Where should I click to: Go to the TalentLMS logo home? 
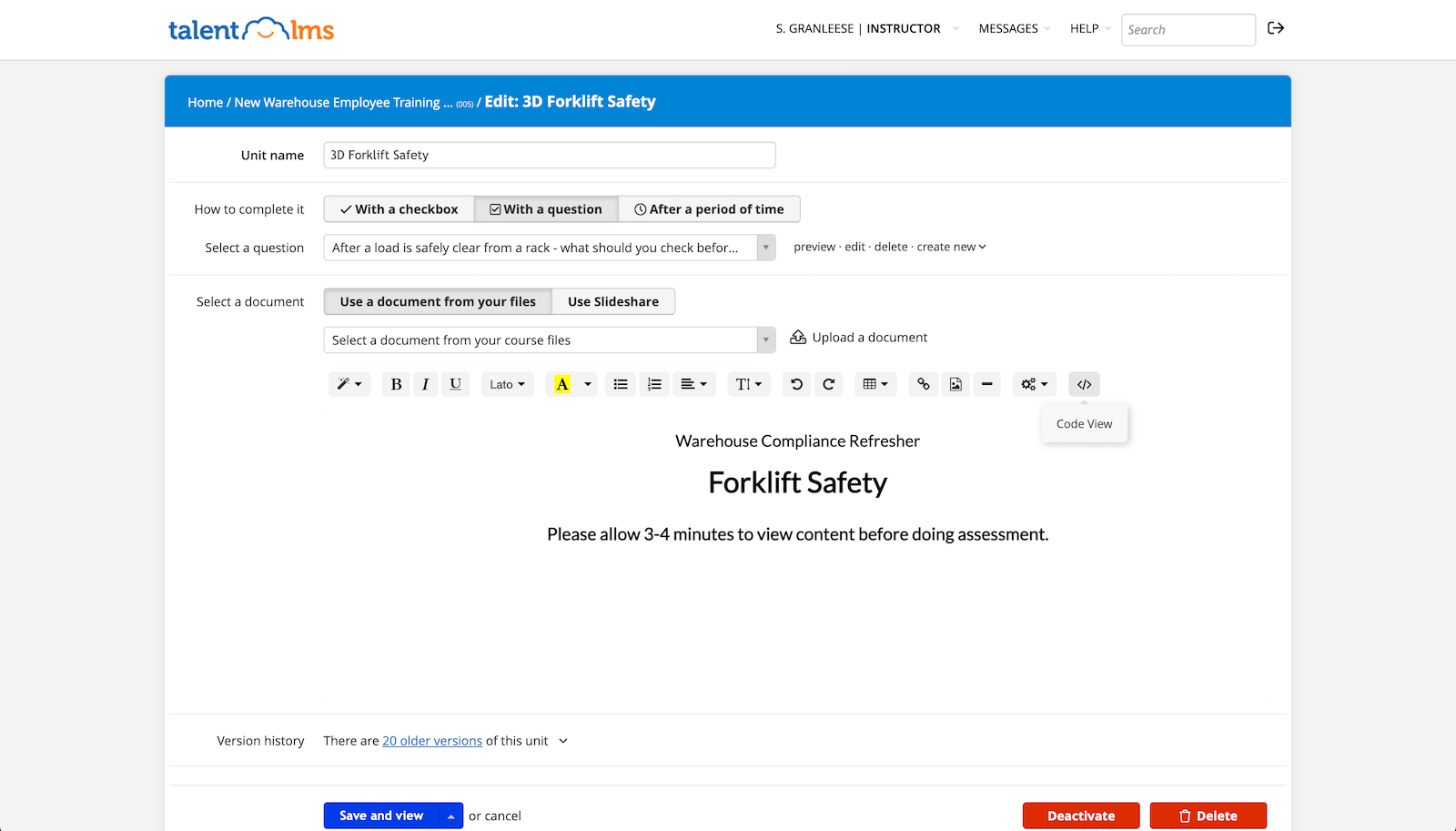point(251,29)
